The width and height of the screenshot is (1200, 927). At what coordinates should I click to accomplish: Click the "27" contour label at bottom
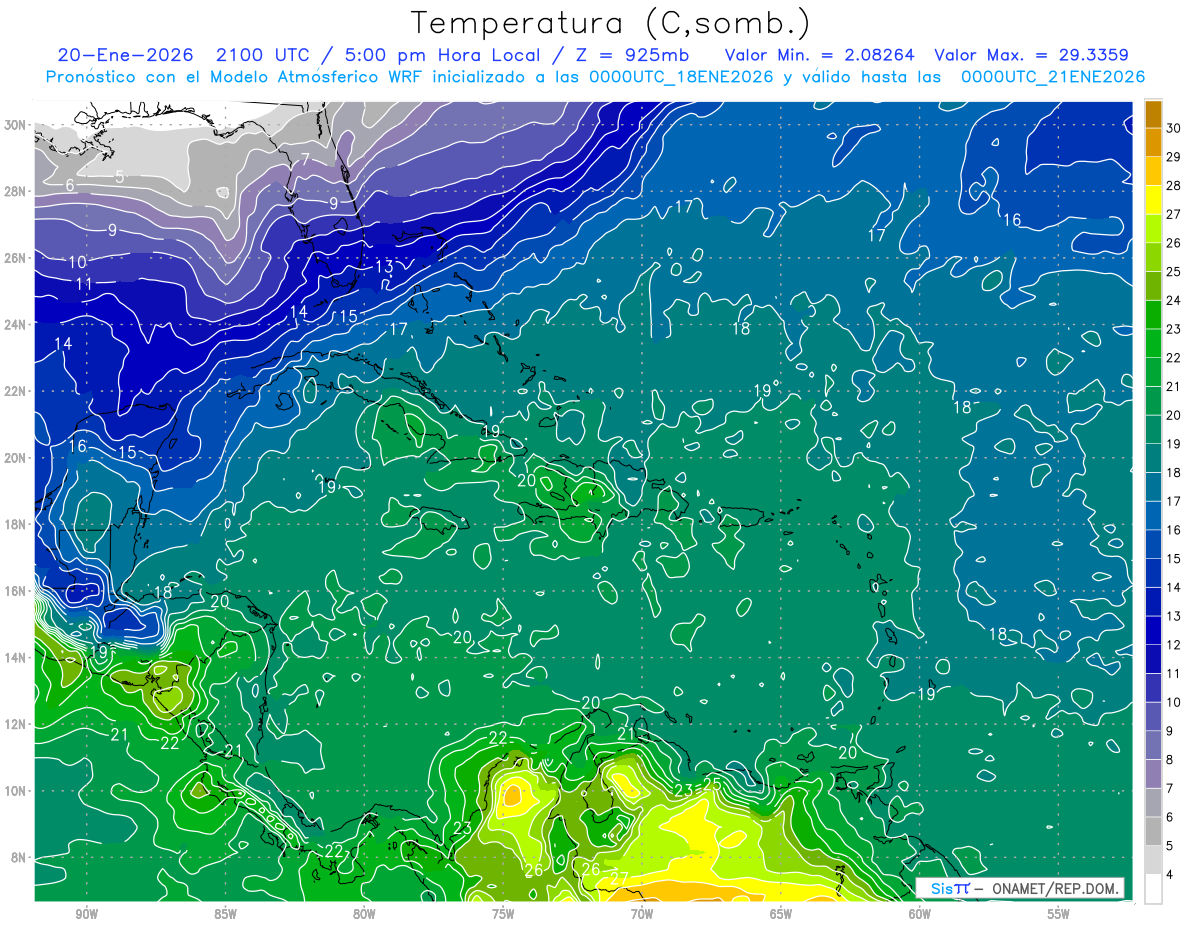(619, 878)
